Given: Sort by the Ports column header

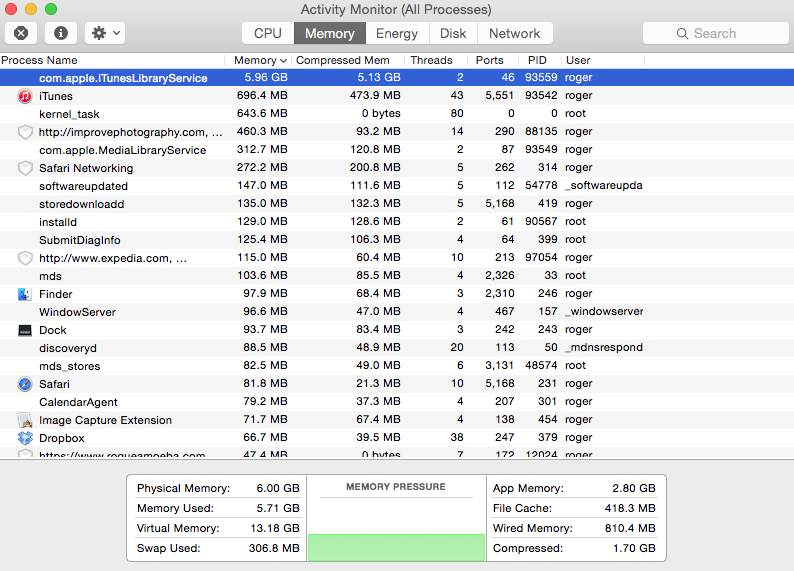Looking at the screenshot, I should click(493, 60).
